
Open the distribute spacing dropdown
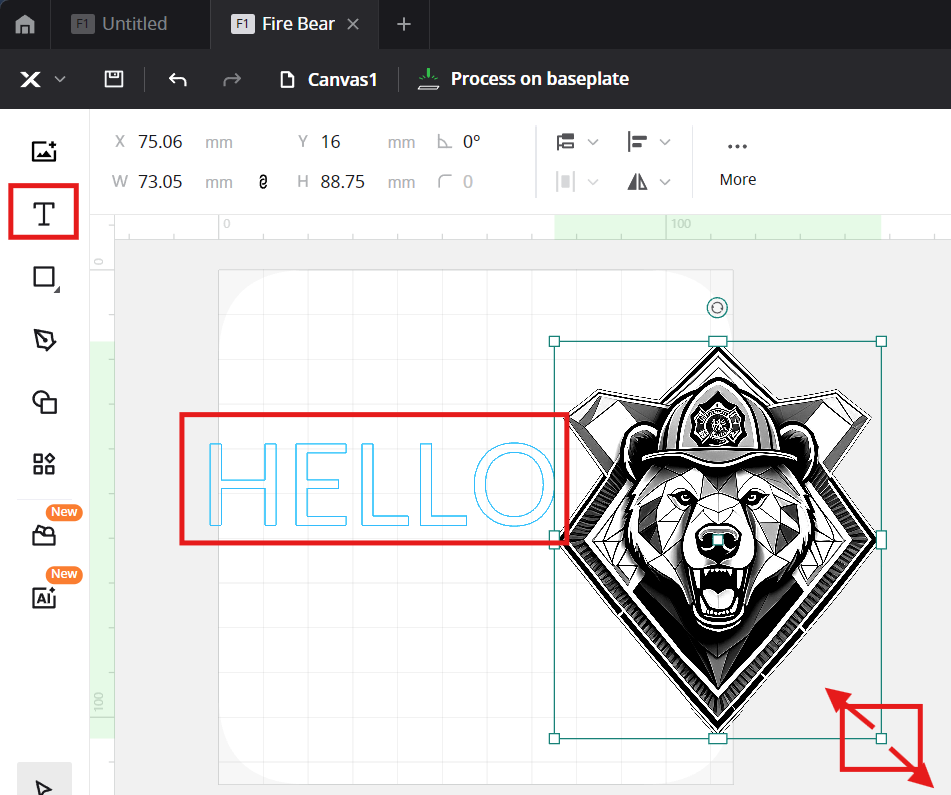point(577,182)
